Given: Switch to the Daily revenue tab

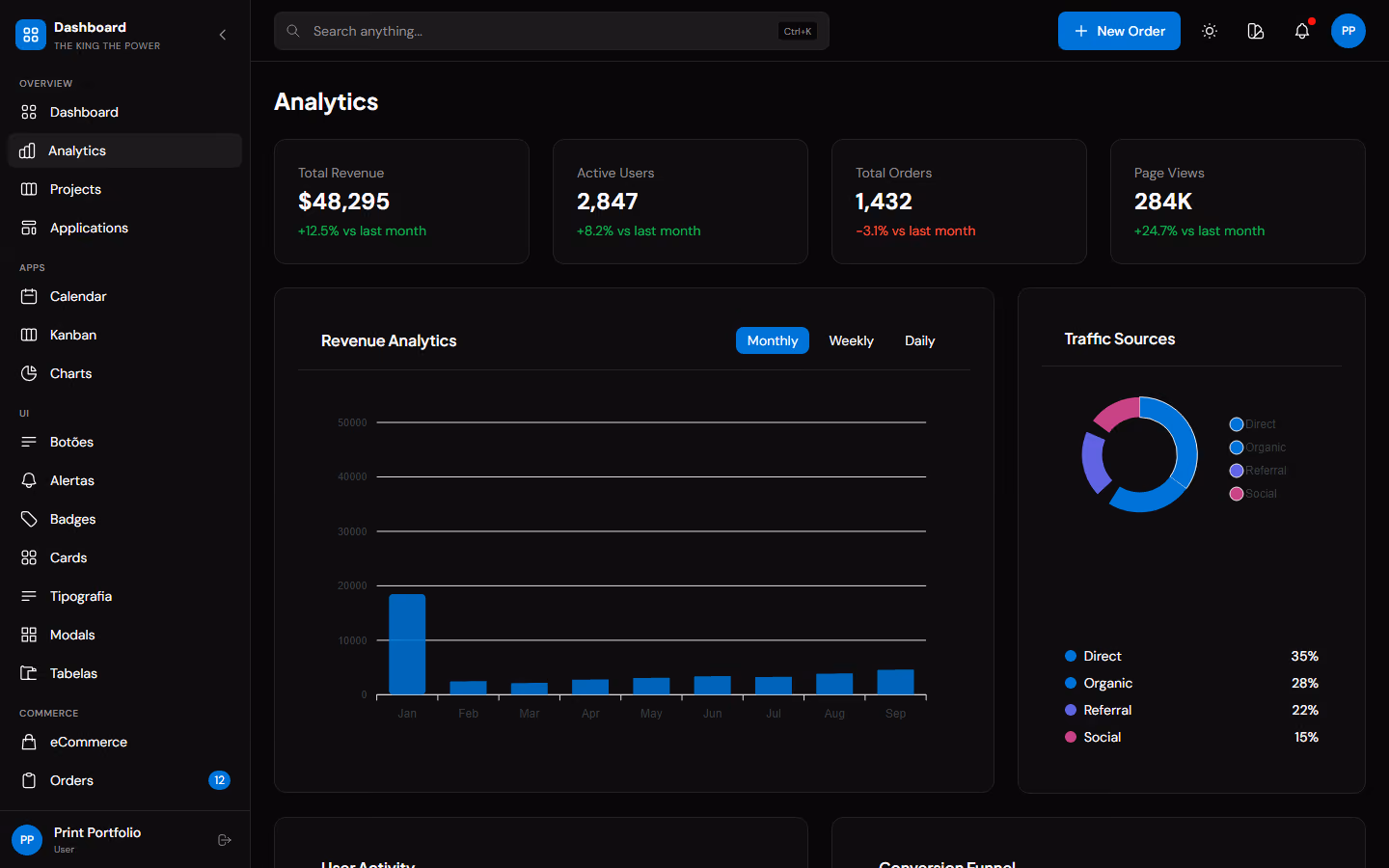Looking at the screenshot, I should pyautogui.click(x=920, y=340).
